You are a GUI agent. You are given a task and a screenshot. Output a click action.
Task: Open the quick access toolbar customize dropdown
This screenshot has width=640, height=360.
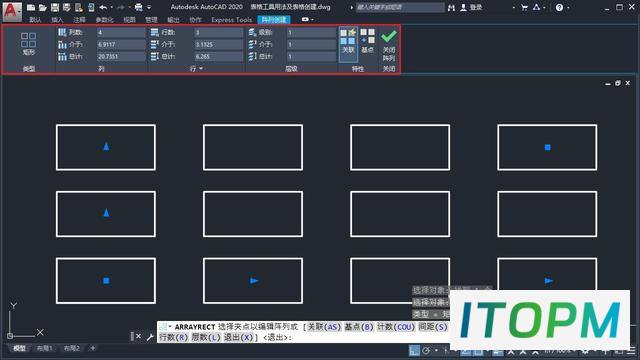coord(149,7)
